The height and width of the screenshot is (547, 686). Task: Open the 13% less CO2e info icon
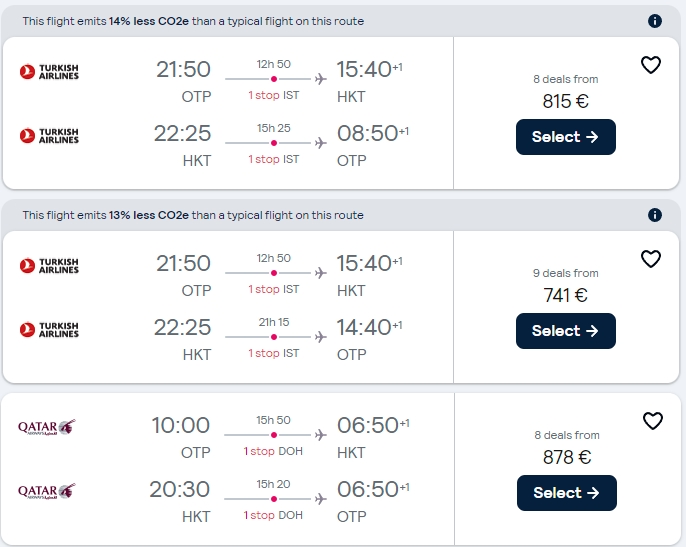point(655,215)
